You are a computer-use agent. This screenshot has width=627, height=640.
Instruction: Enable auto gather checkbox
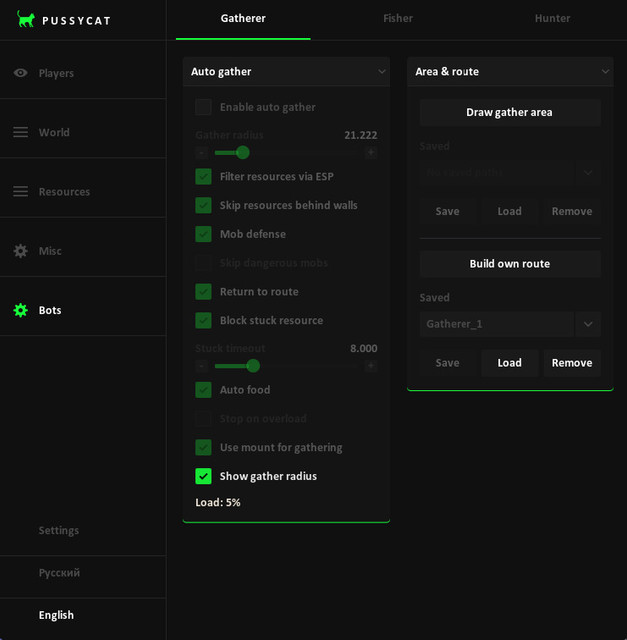pyautogui.click(x=203, y=107)
